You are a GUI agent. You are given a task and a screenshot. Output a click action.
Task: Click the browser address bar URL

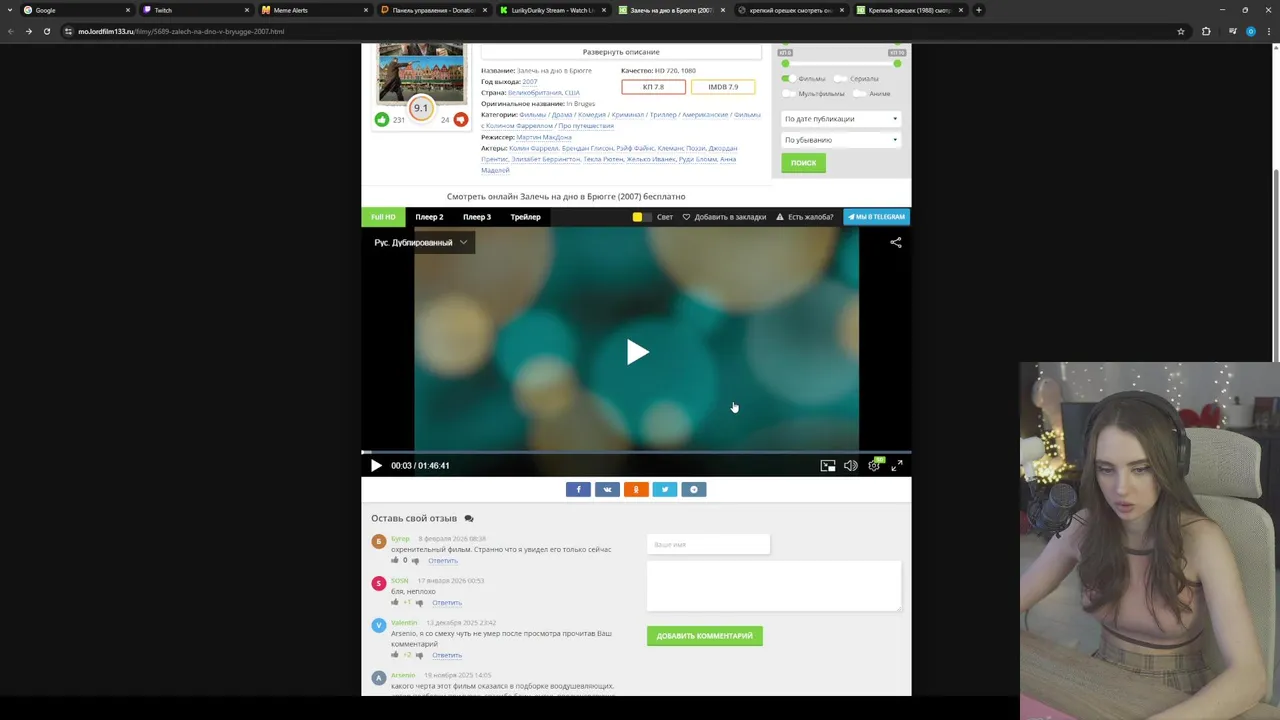coord(181,31)
